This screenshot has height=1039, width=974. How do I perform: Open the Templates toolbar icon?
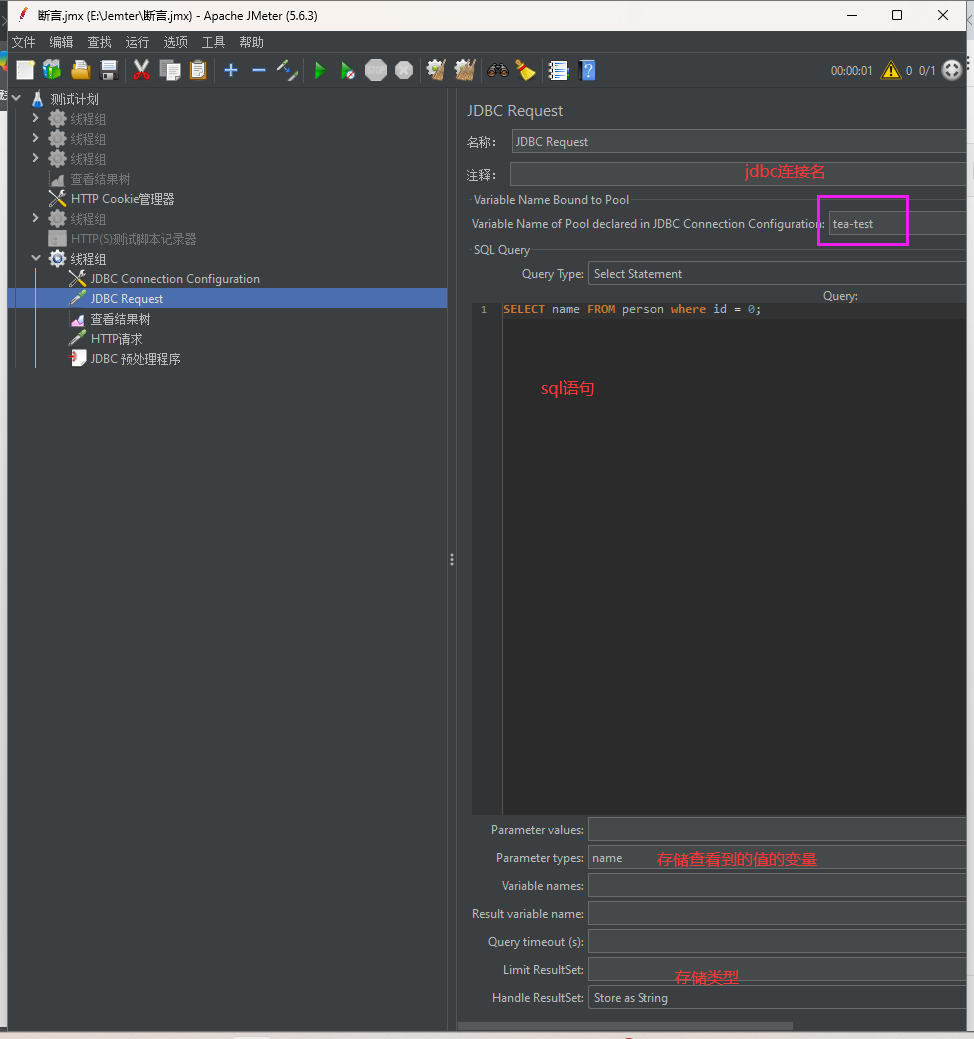coord(52,70)
